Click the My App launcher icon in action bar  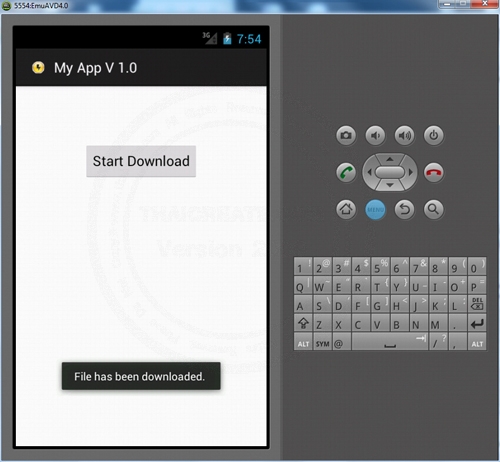[38, 68]
